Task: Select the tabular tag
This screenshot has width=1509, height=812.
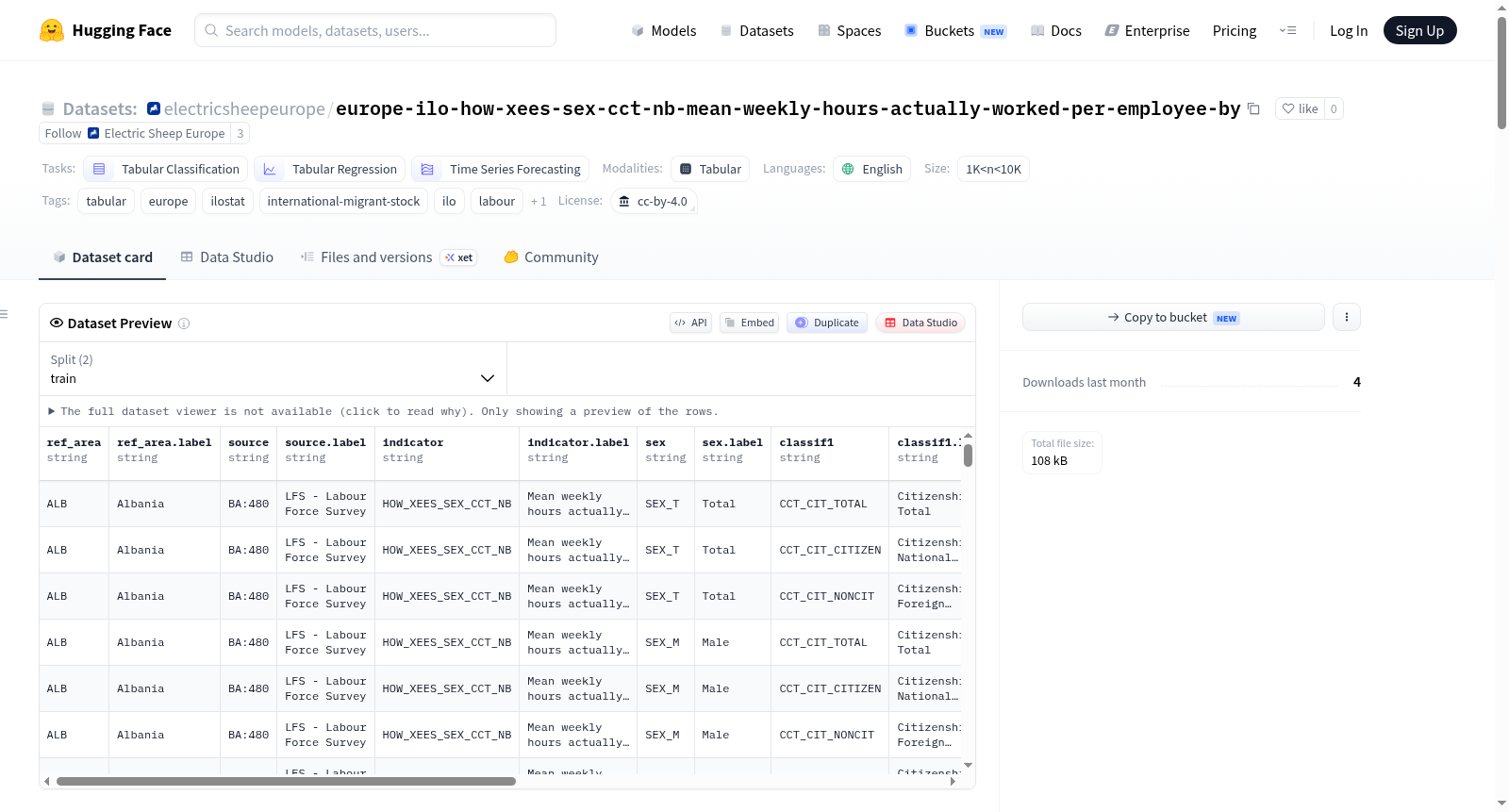Action: tap(107, 201)
